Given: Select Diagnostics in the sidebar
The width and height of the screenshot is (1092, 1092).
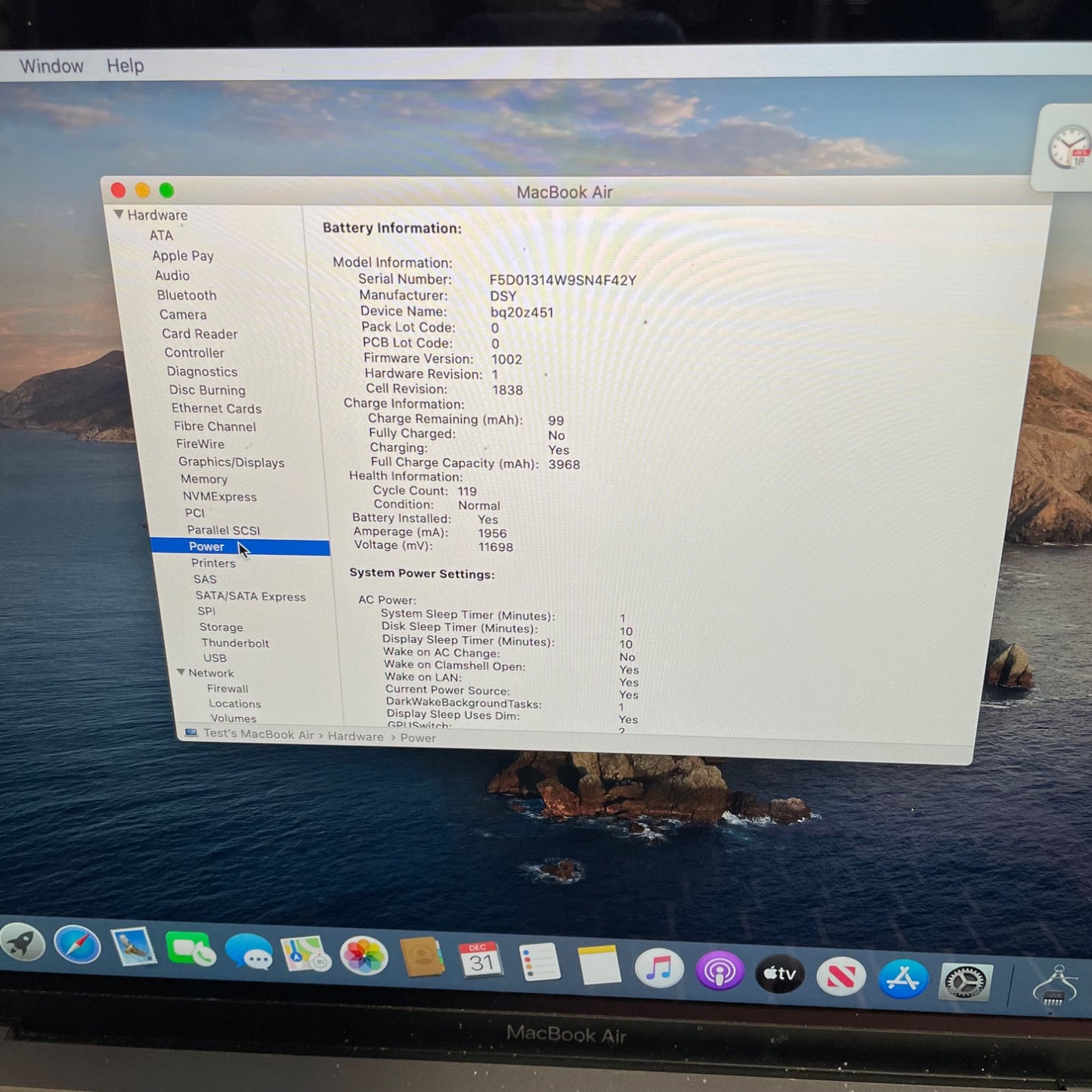Looking at the screenshot, I should pos(202,372).
